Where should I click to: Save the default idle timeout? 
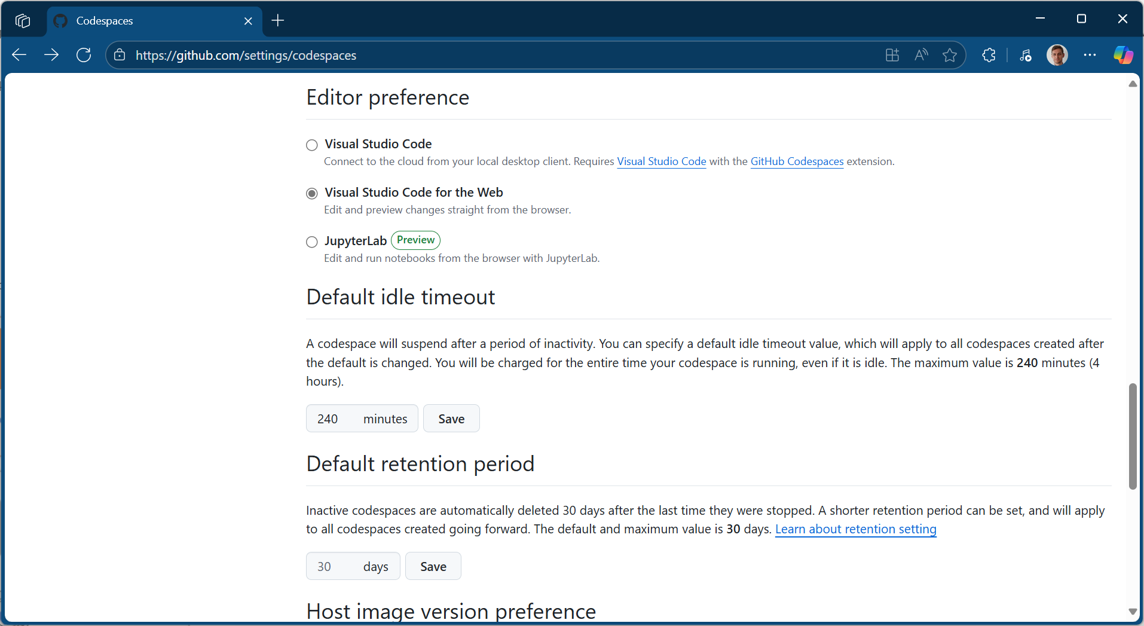[451, 419]
